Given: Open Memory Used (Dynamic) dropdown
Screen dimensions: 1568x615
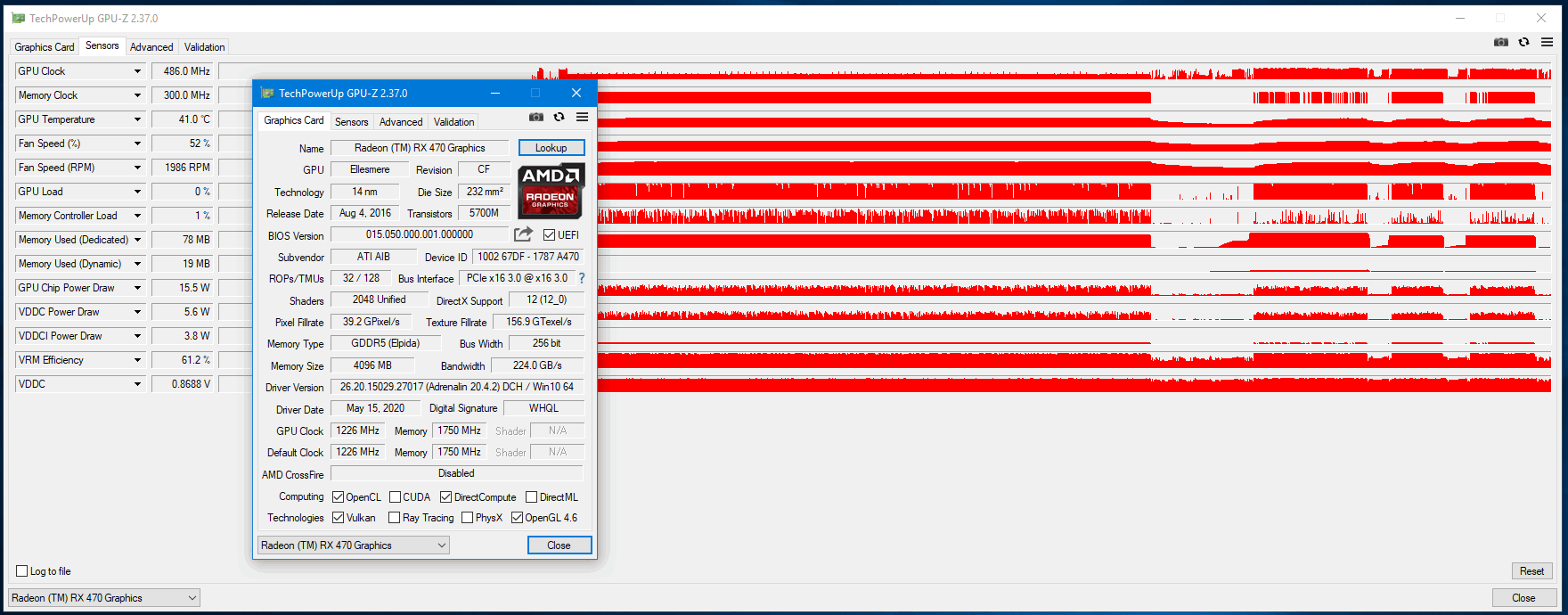Looking at the screenshot, I should (137, 264).
